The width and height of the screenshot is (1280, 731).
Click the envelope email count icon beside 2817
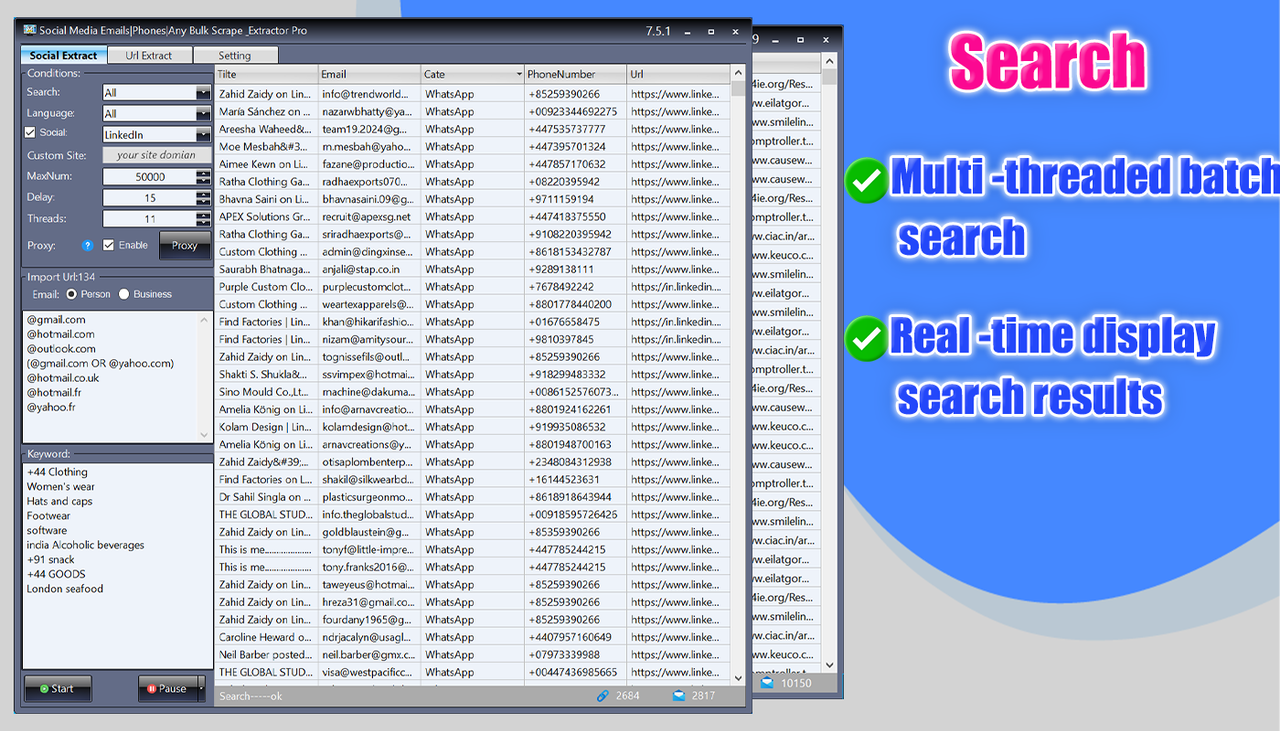[679, 695]
